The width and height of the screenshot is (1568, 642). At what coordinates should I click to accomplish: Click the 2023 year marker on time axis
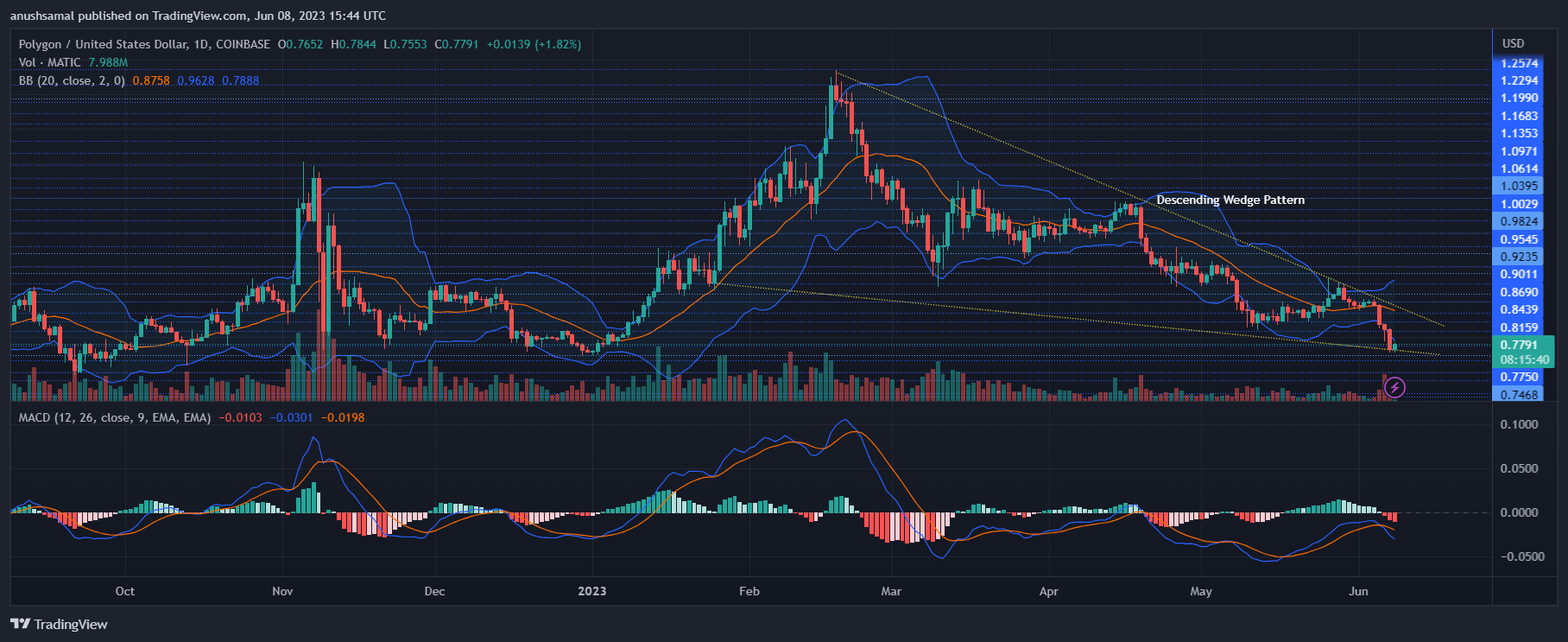point(591,591)
